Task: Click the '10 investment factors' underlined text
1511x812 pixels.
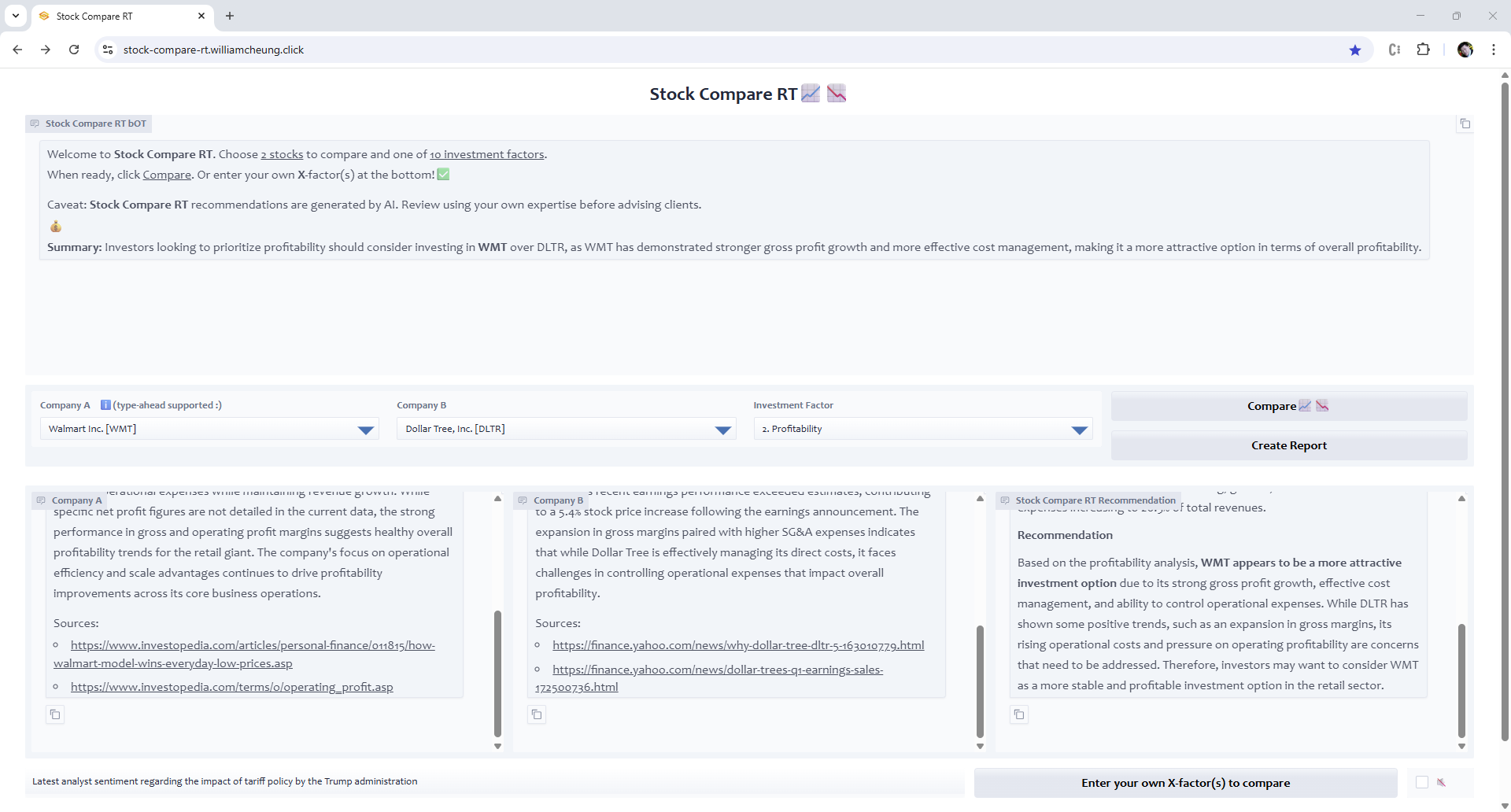Action: [487, 154]
